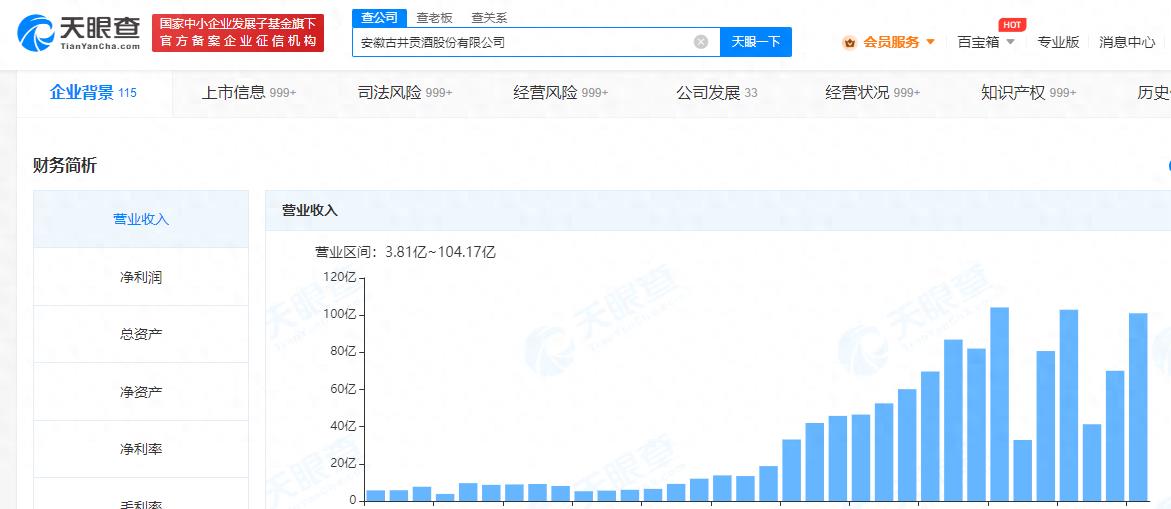Select the 查公司 search tab
1171x509 pixels.
pyautogui.click(x=379, y=17)
